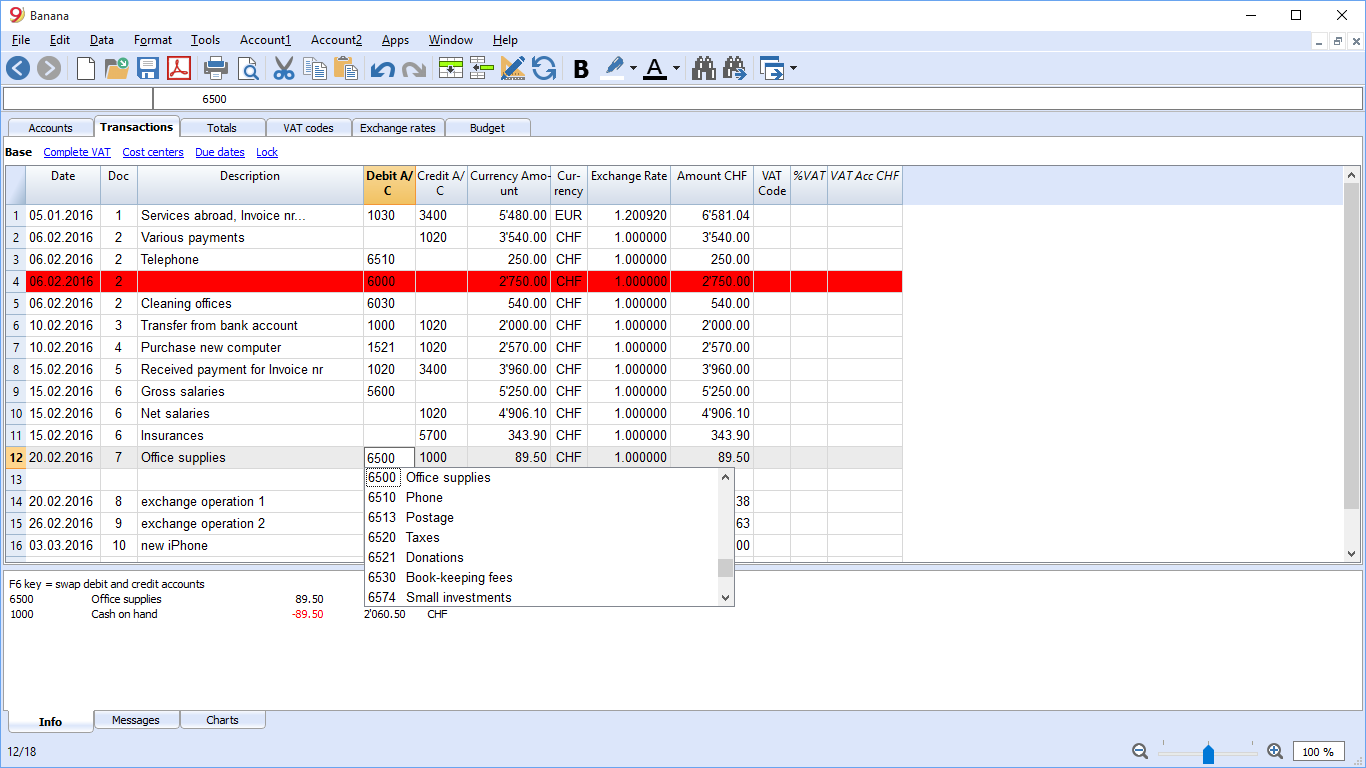Viewport: 1366px width, 768px height.
Task: Open print preview with magnifier icon
Action: coord(246,68)
